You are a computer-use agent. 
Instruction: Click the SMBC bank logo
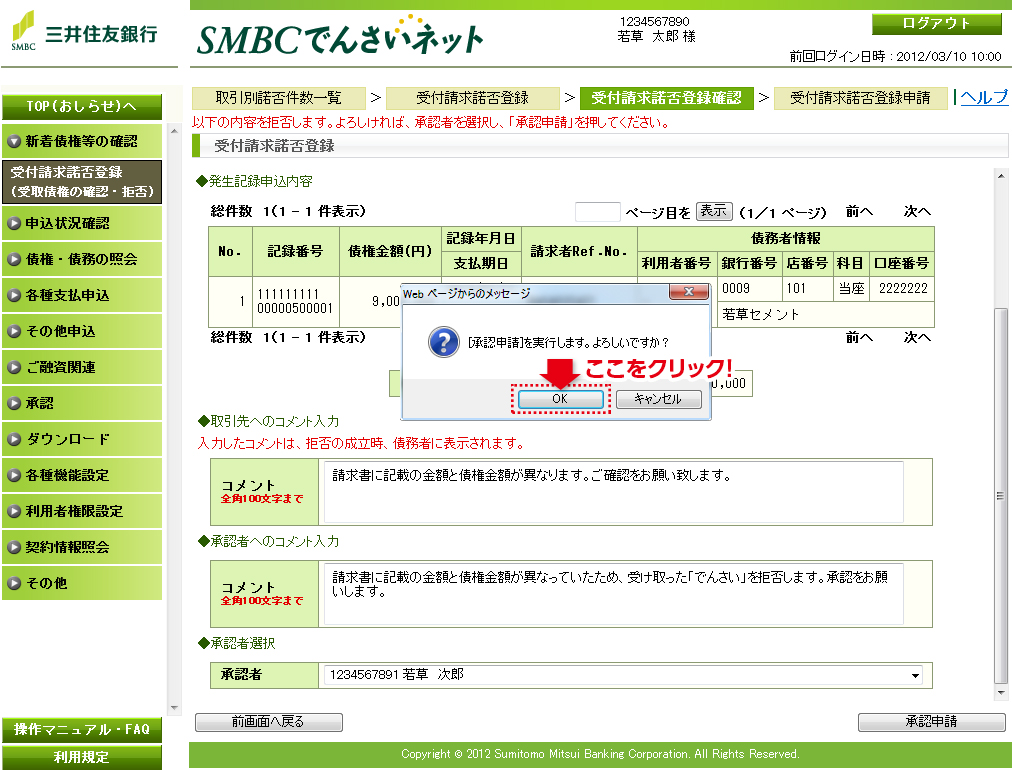click(85, 32)
